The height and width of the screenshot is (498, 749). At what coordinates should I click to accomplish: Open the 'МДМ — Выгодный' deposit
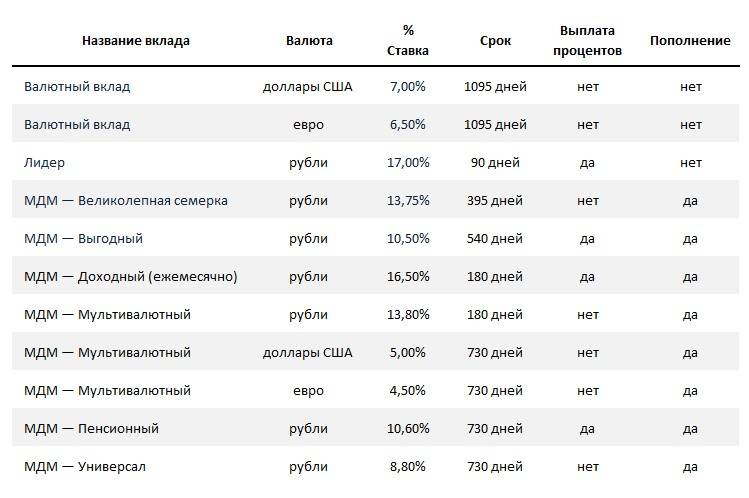[x=84, y=239]
